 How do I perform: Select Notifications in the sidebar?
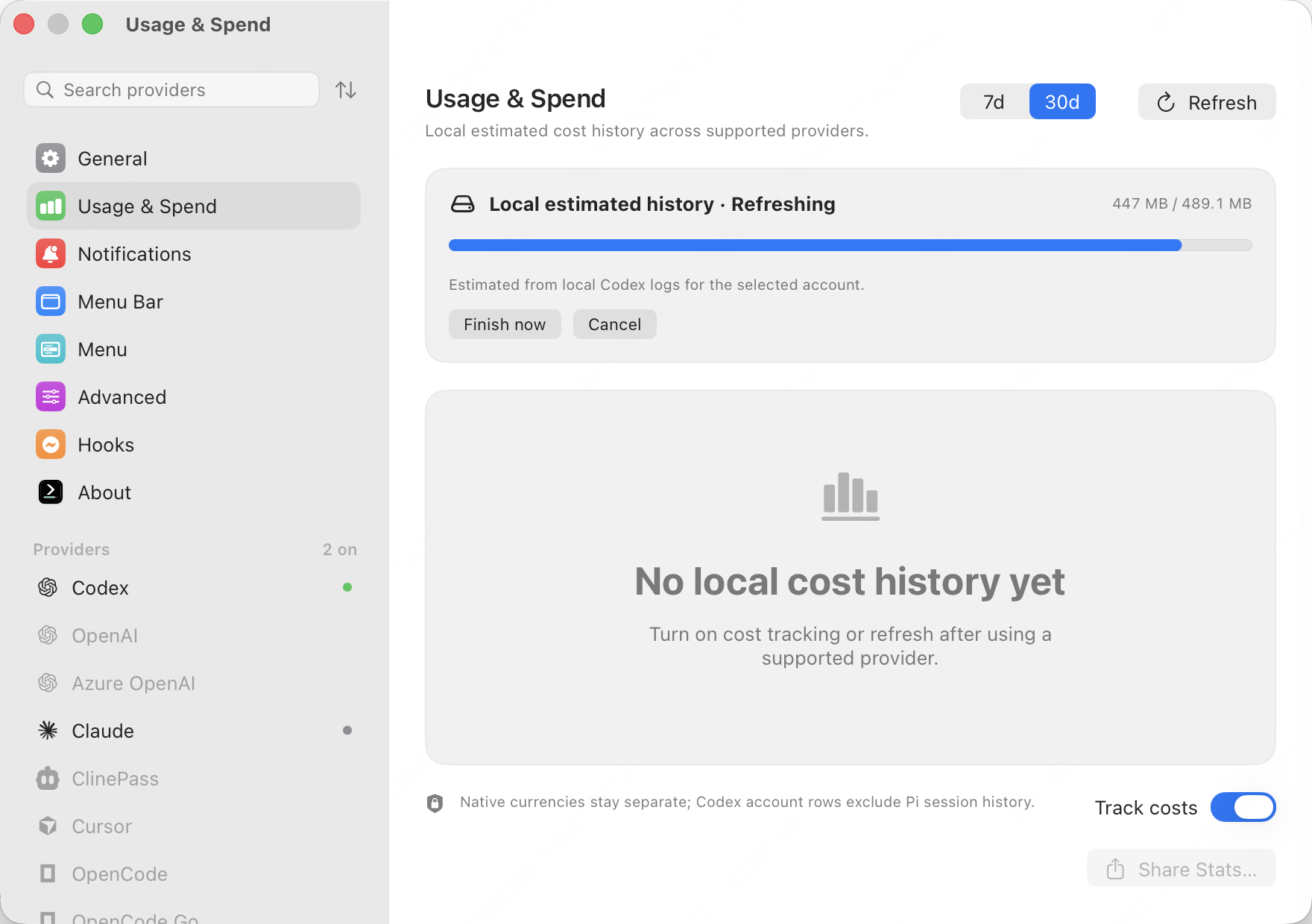(194, 254)
